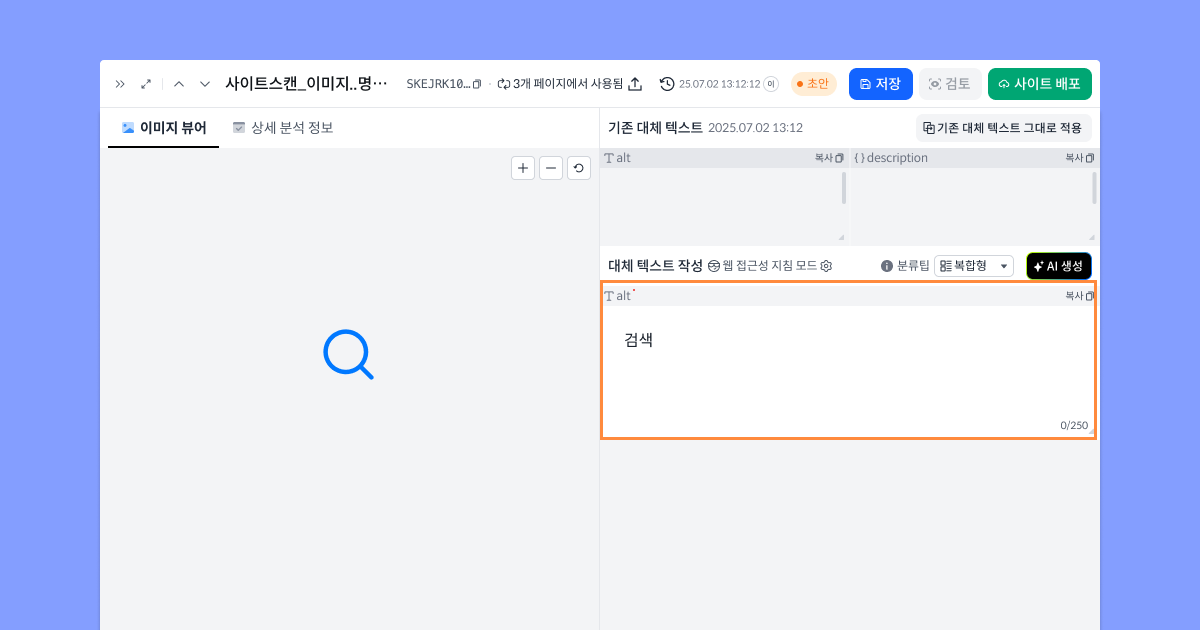Click the expand fullscreen arrows icon
1200x630 pixels.
pyautogui.click(x=146, y=84)
